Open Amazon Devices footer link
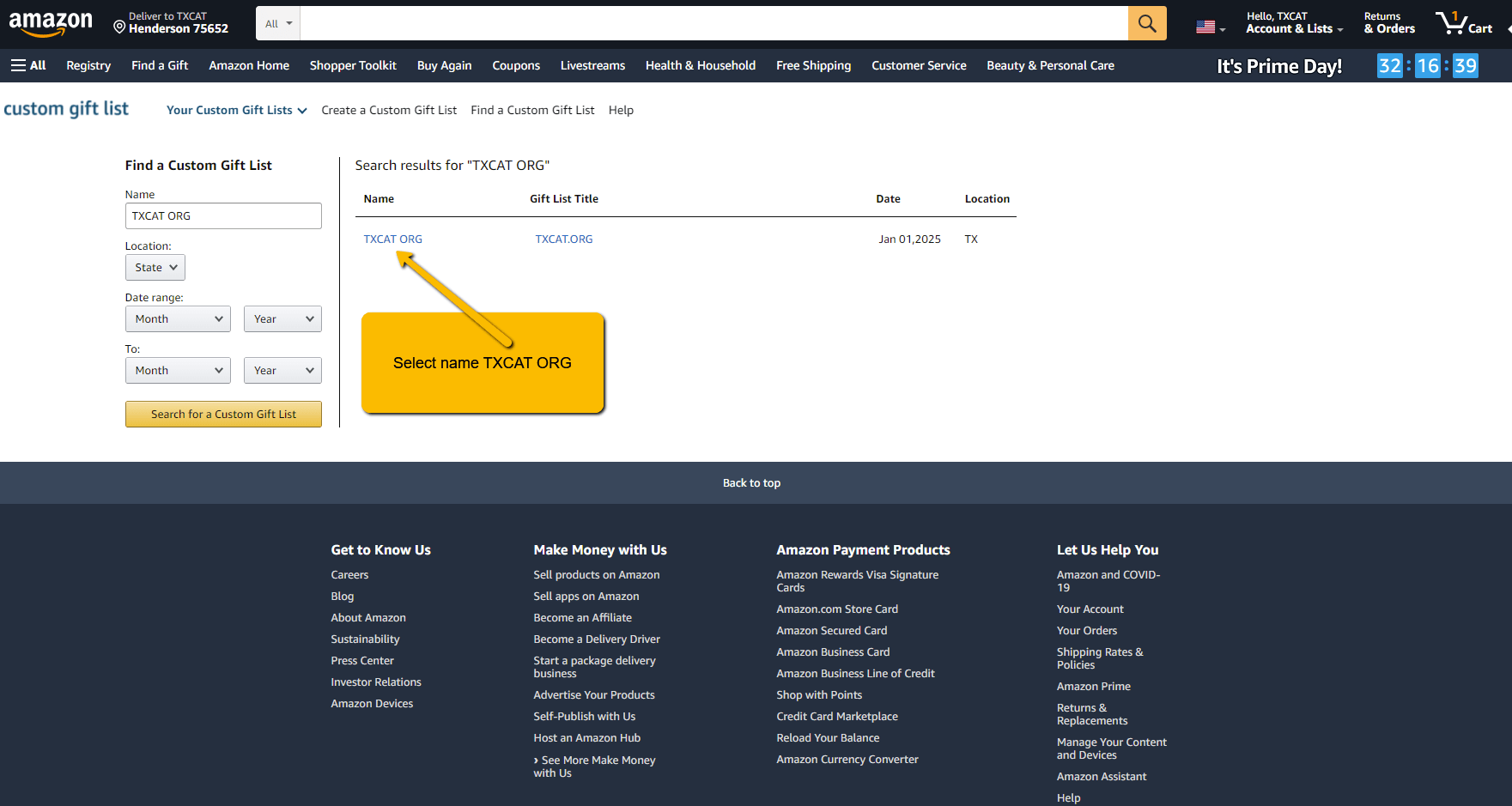The height and width of the screenshot is (806, 1512). tap(372, 704)
